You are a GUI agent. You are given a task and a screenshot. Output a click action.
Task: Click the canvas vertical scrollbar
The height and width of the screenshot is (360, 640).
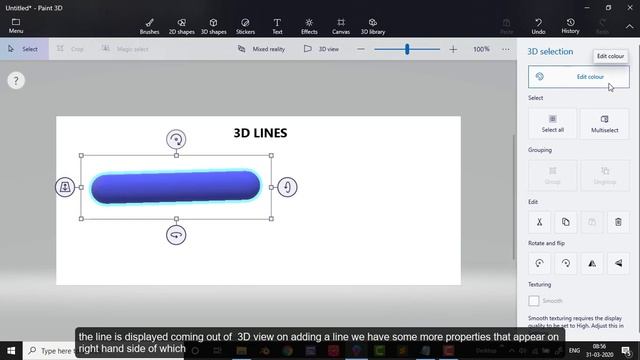click(x=513, y=197)
